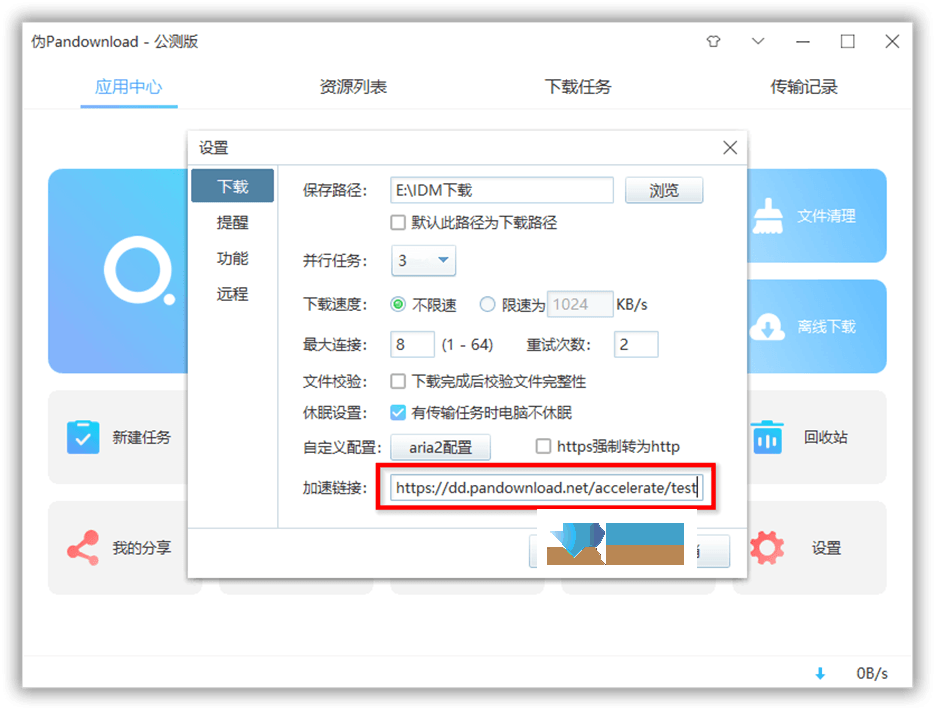935x710 pixels.
Task: Click the 浏览 browse button
Action: [x=664, y=190]
